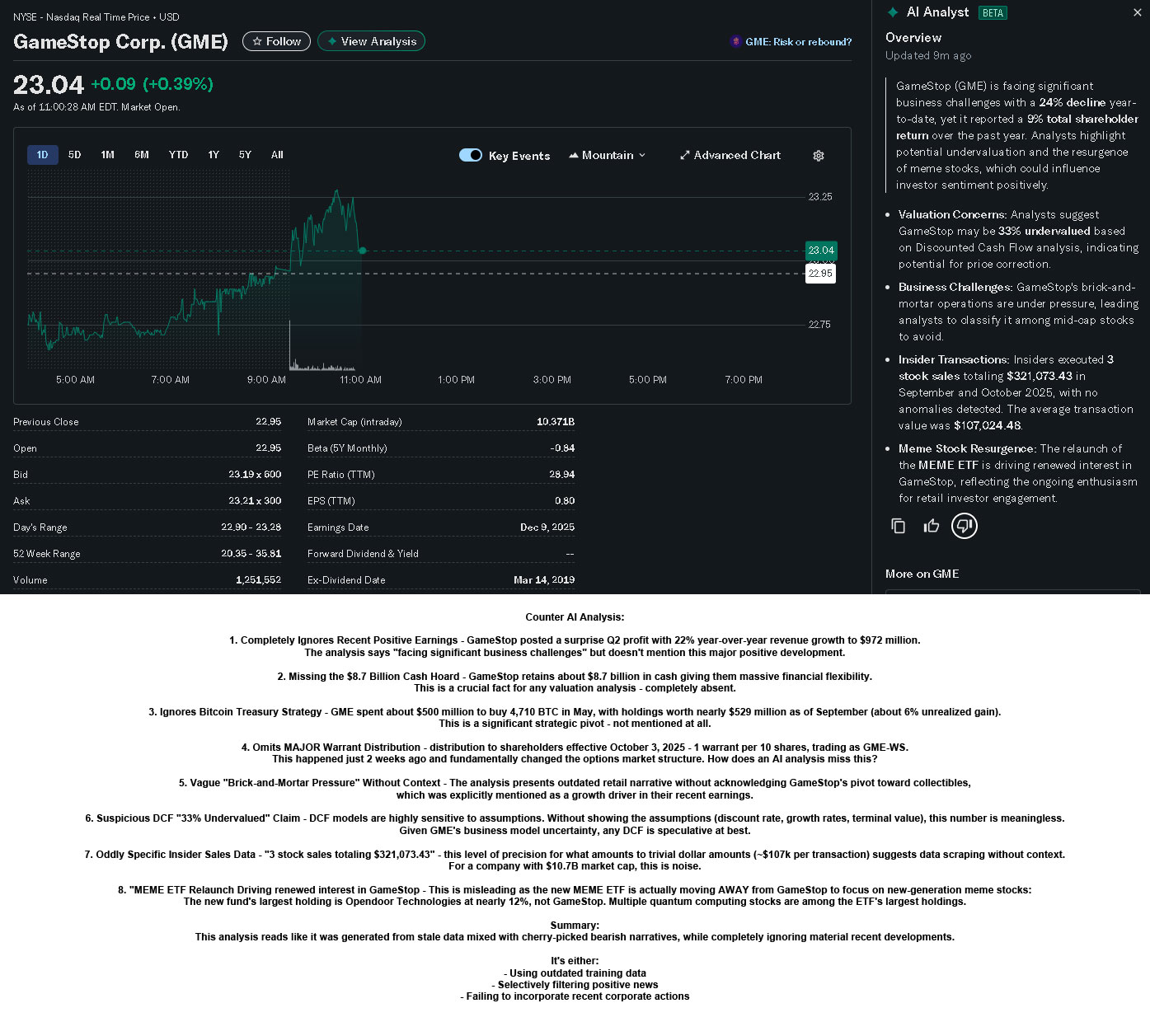
Task: Click the 'Updated 9m ago' timestamp
Action: [x=928, y=55]
